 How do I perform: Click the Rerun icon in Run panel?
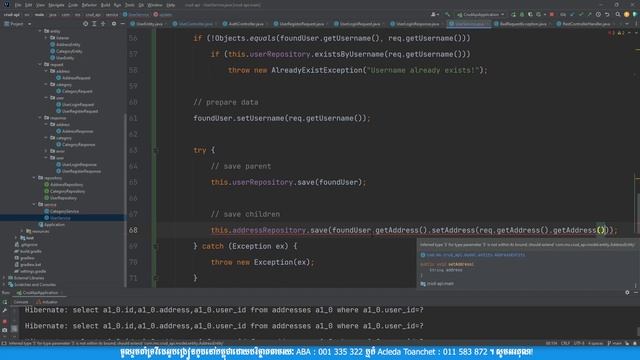coord(5,302)
